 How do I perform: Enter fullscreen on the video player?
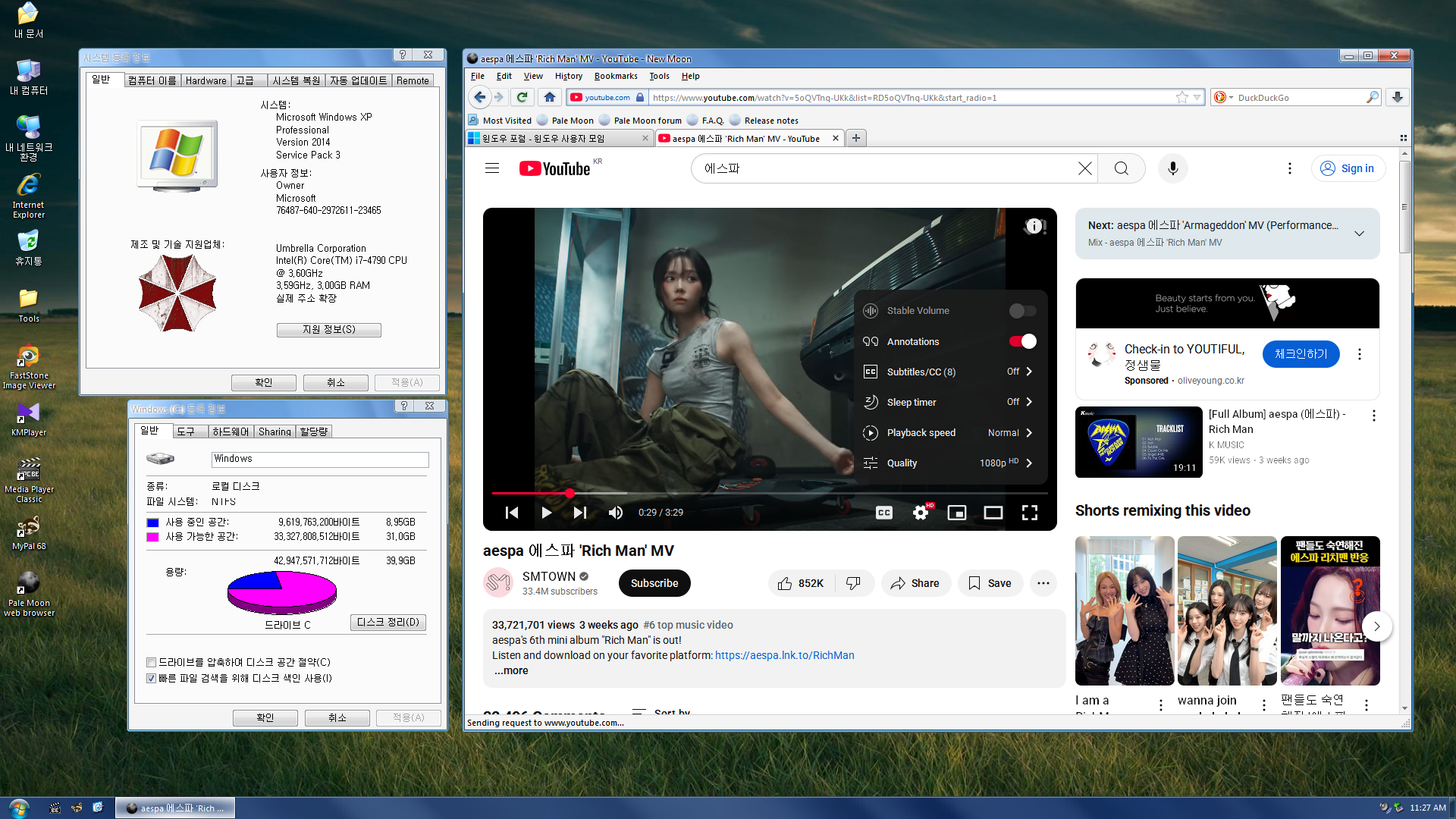tap(1029, 513)
